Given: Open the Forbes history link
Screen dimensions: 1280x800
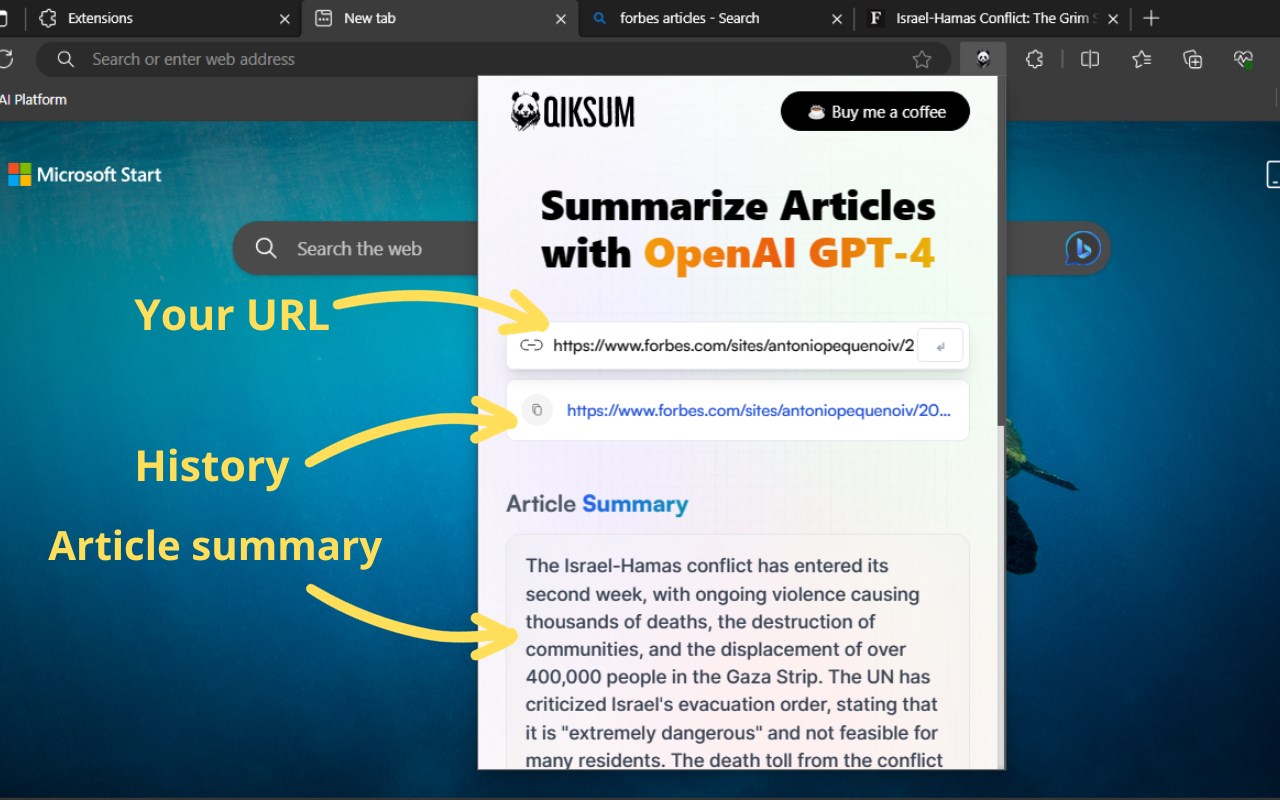Looking at the screenshot, I should point(759,410).
